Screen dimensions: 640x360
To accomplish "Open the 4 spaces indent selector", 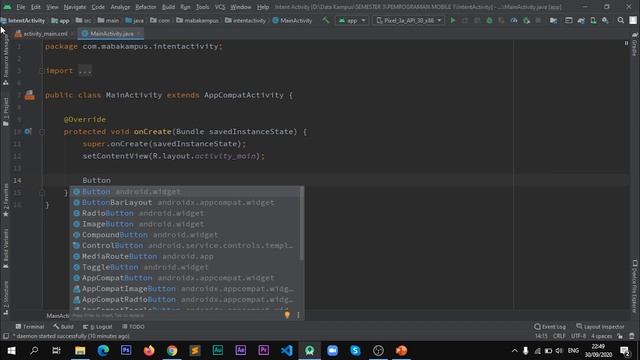I will coord(602,336).
